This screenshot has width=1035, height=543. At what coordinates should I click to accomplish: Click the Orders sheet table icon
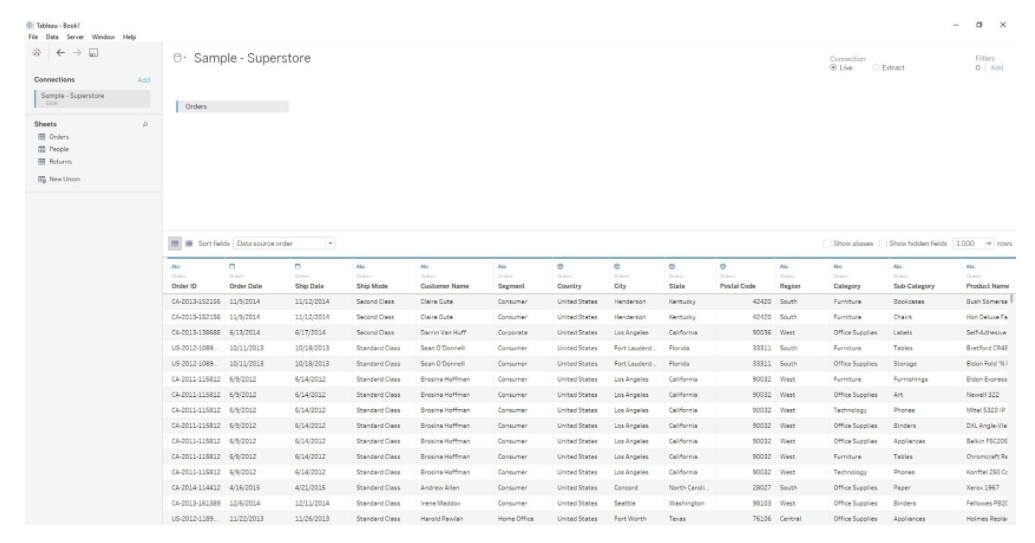tap(42, 137)
